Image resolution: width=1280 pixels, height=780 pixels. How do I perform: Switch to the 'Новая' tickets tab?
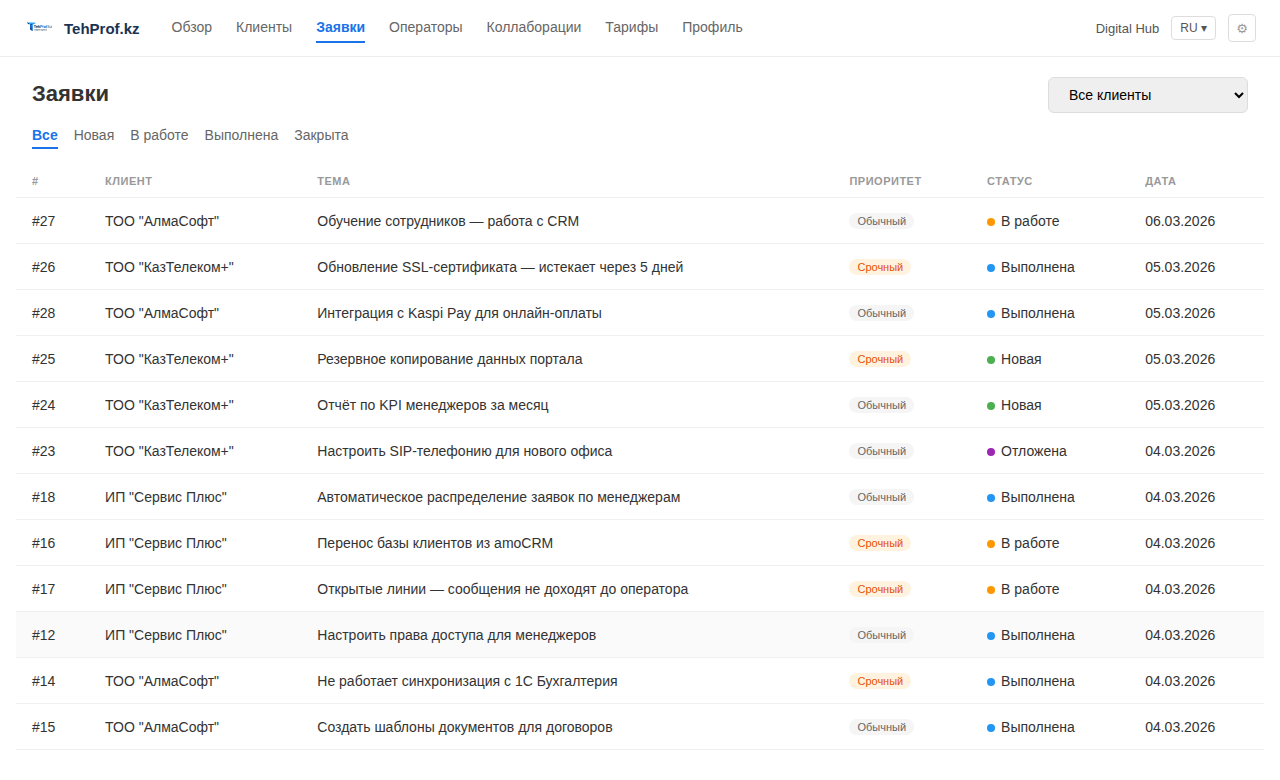(94, 135)
